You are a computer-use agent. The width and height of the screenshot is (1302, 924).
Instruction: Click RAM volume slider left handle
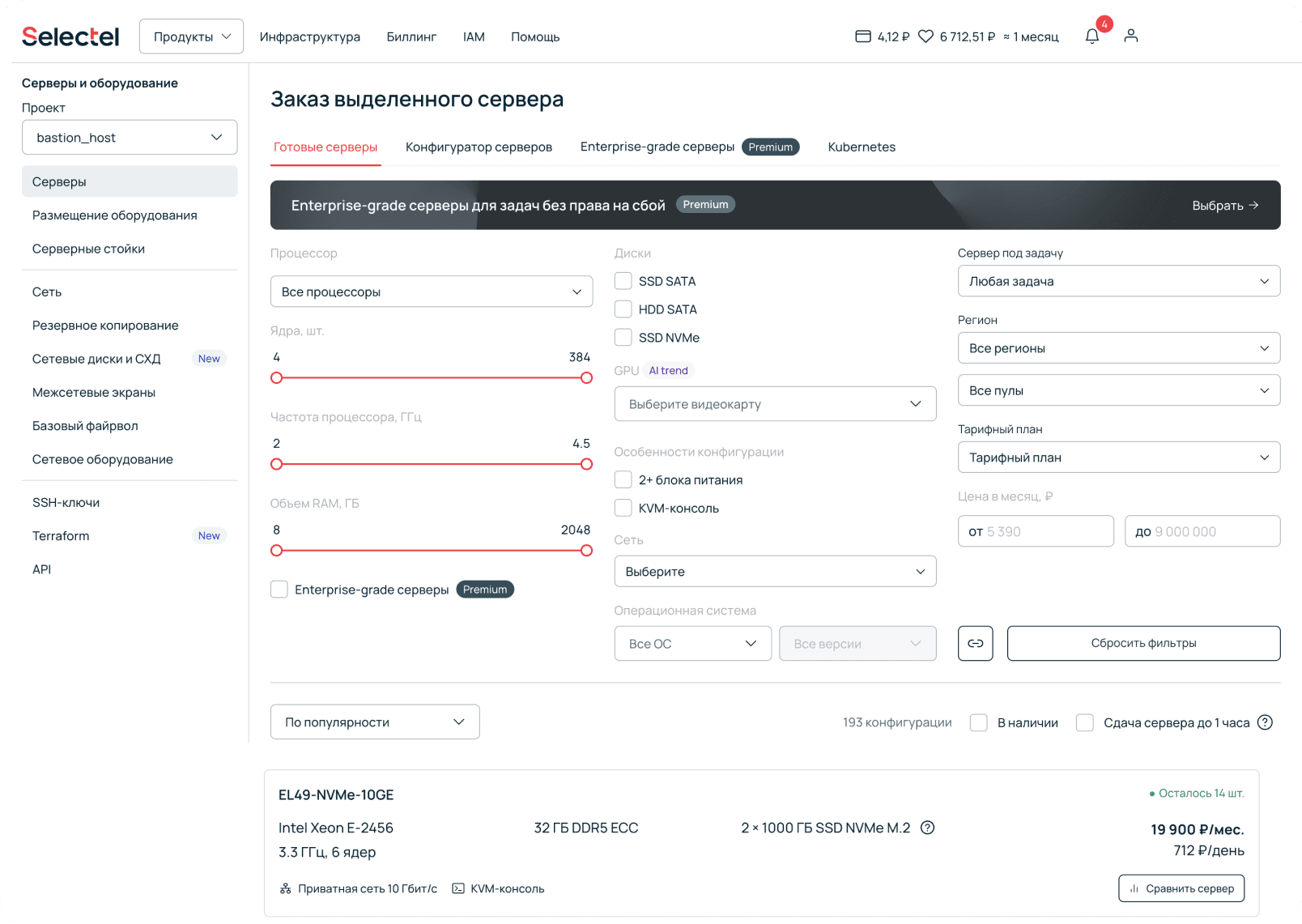pos(277,551)
